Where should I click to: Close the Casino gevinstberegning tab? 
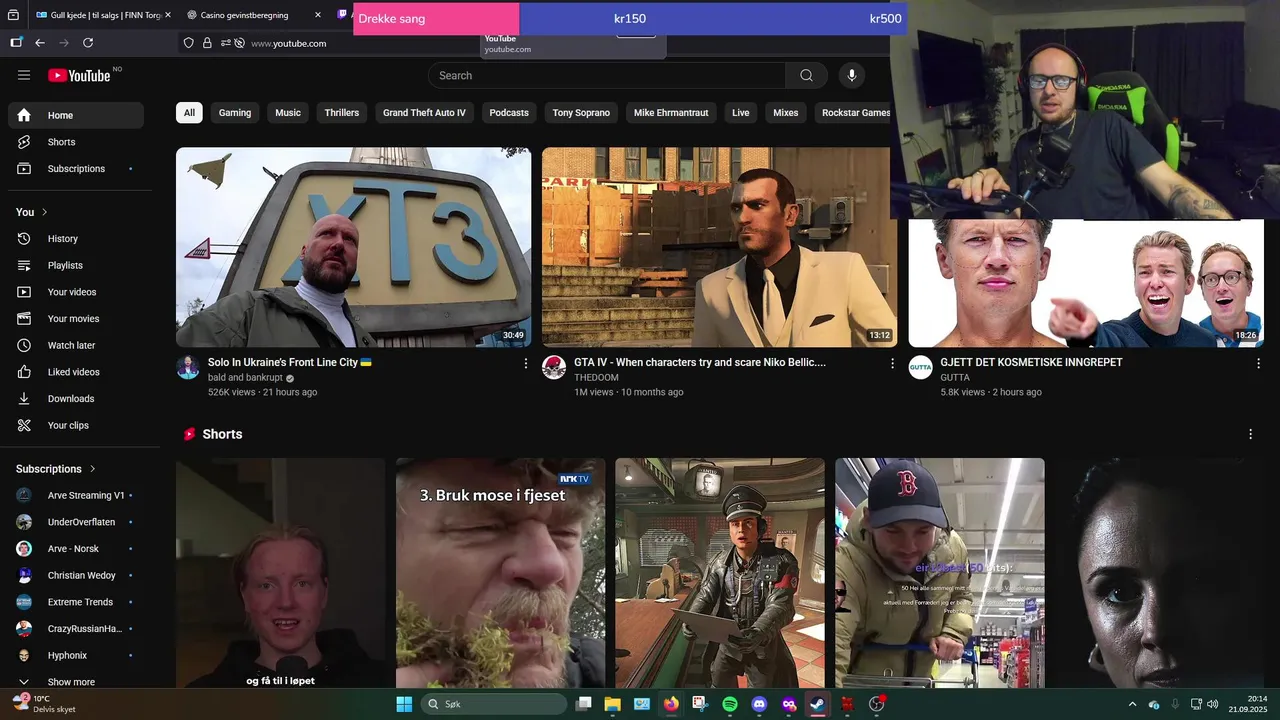[318, 15]
